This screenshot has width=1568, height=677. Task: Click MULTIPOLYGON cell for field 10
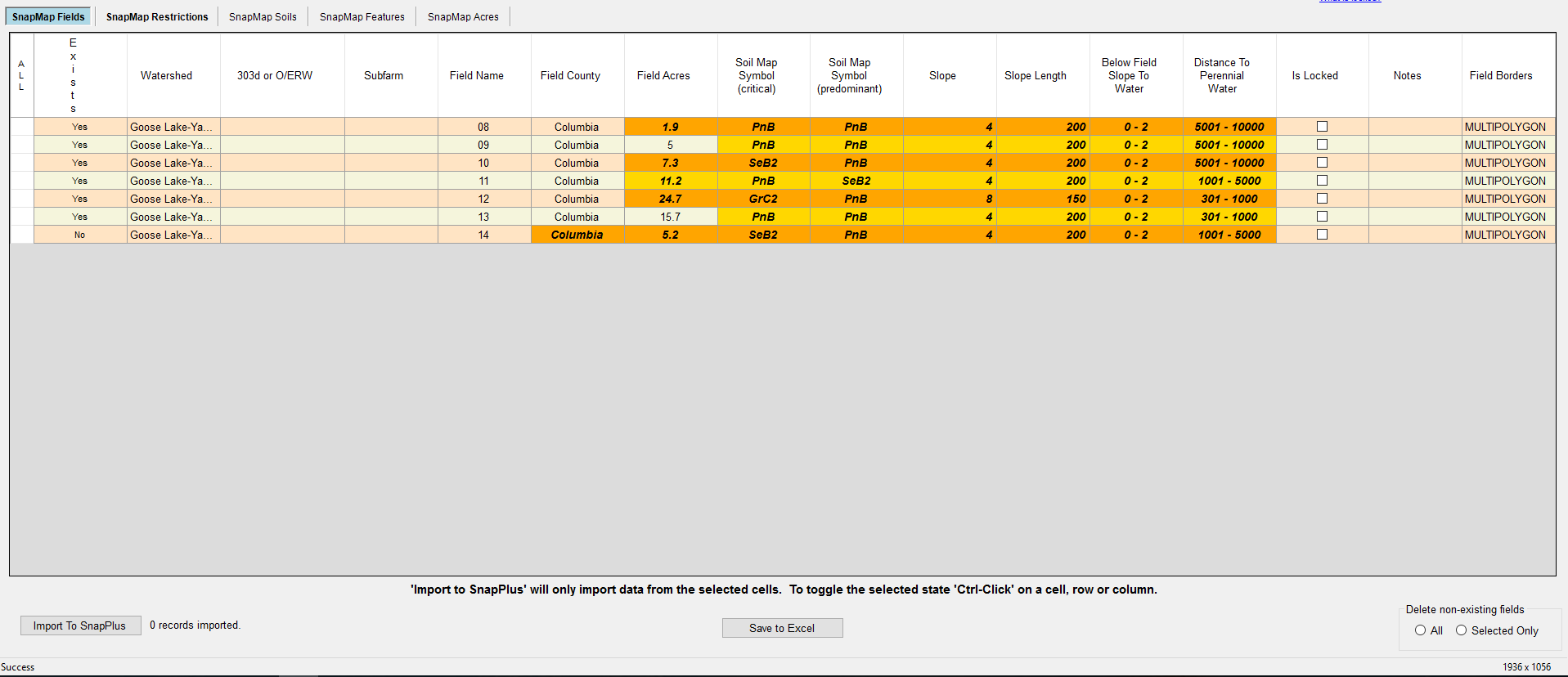pyautogui.click(x=1508, y=163)
